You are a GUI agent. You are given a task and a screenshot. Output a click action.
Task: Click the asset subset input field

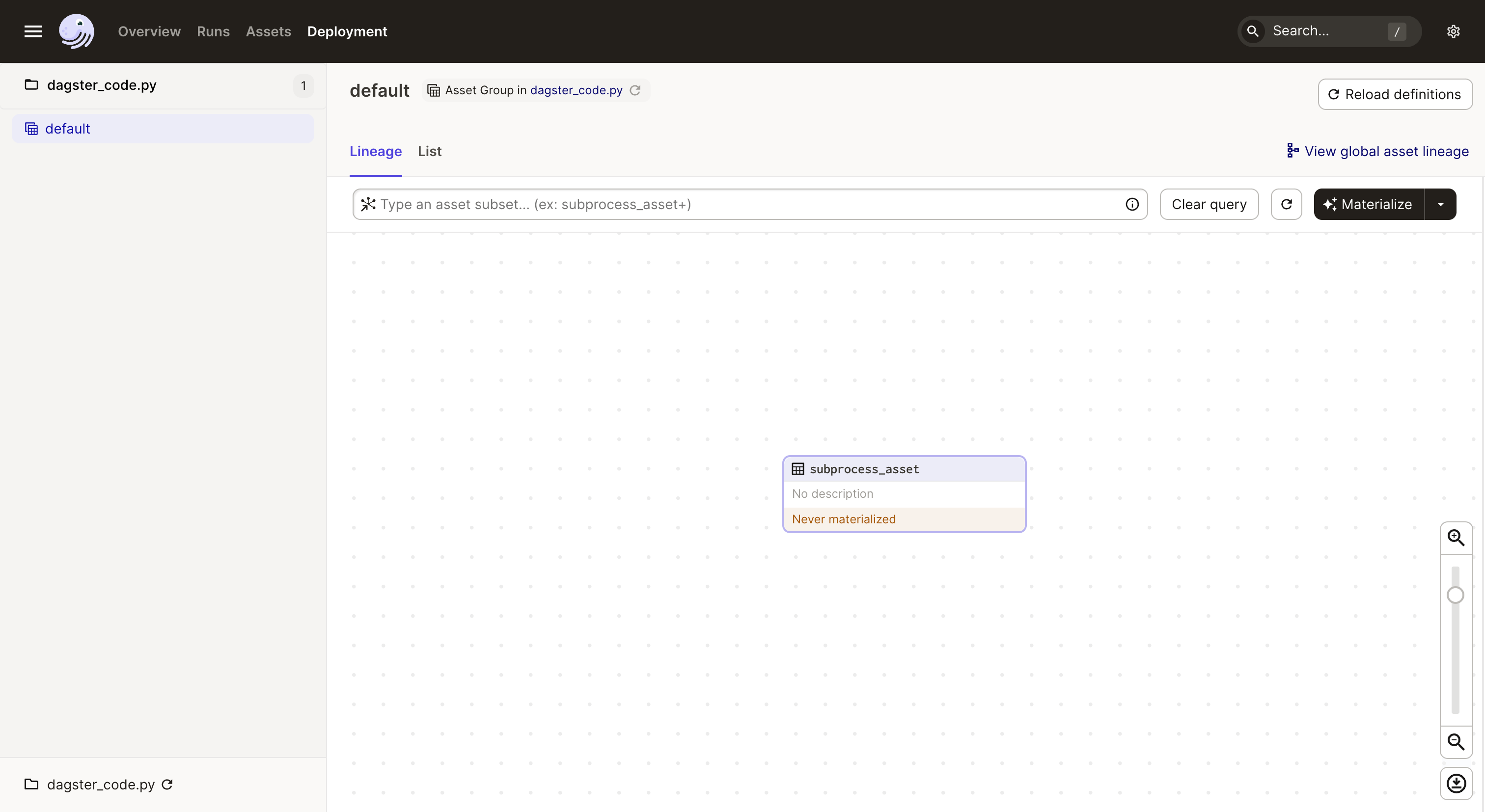[x=749, y=204]
